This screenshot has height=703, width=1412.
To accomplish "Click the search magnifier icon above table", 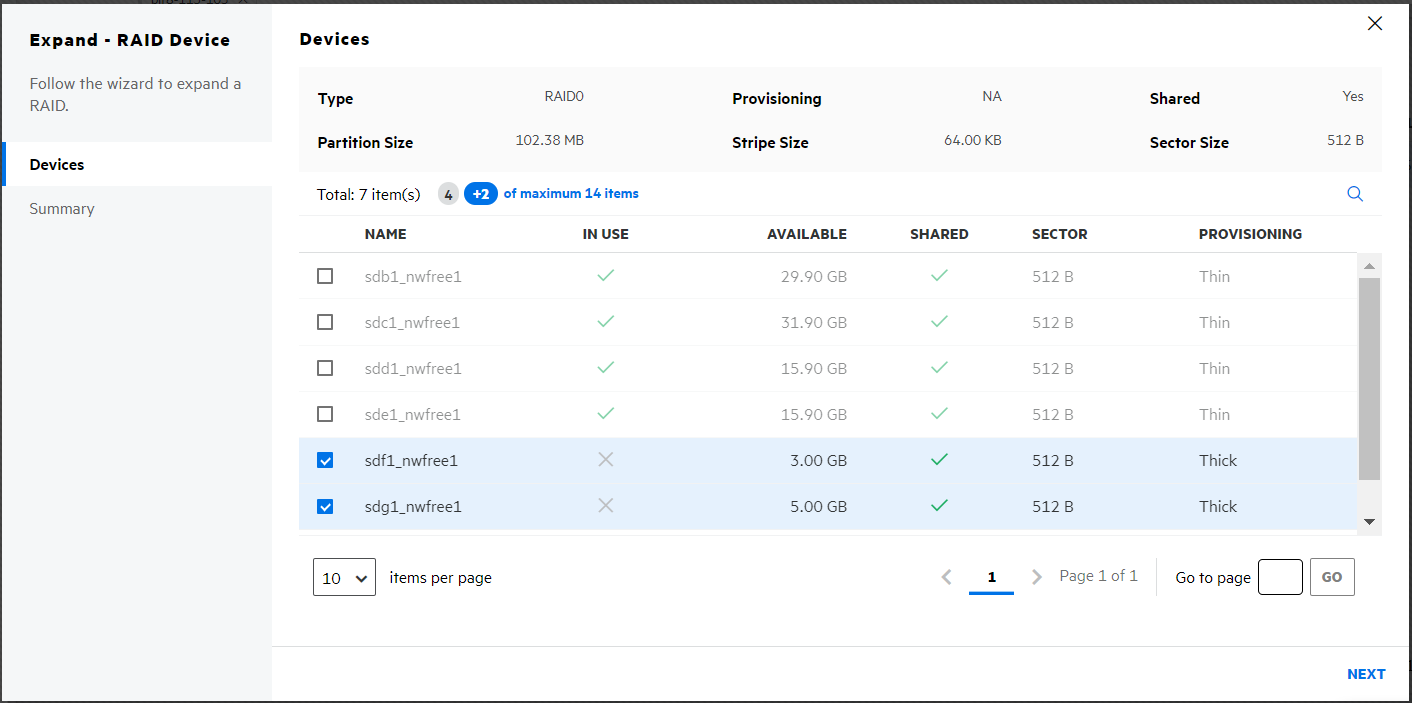I will click(x=1355, y=194).
